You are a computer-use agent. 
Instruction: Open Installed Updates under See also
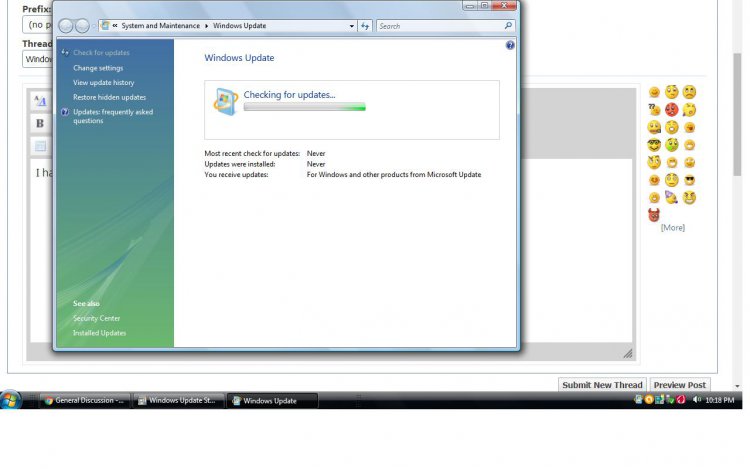click(x=99, y=333)
